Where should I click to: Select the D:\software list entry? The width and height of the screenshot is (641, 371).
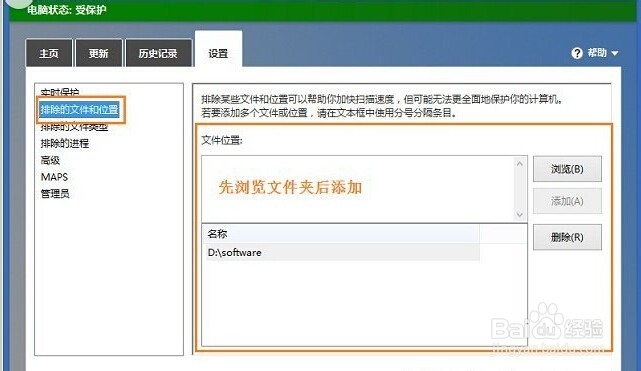tap(343, 252)
